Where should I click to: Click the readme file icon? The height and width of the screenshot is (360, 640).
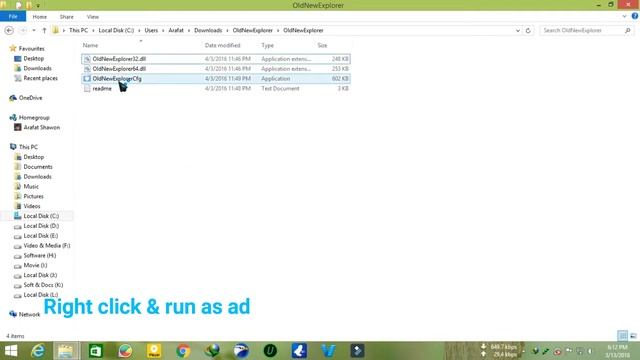(x=87, y=88)
